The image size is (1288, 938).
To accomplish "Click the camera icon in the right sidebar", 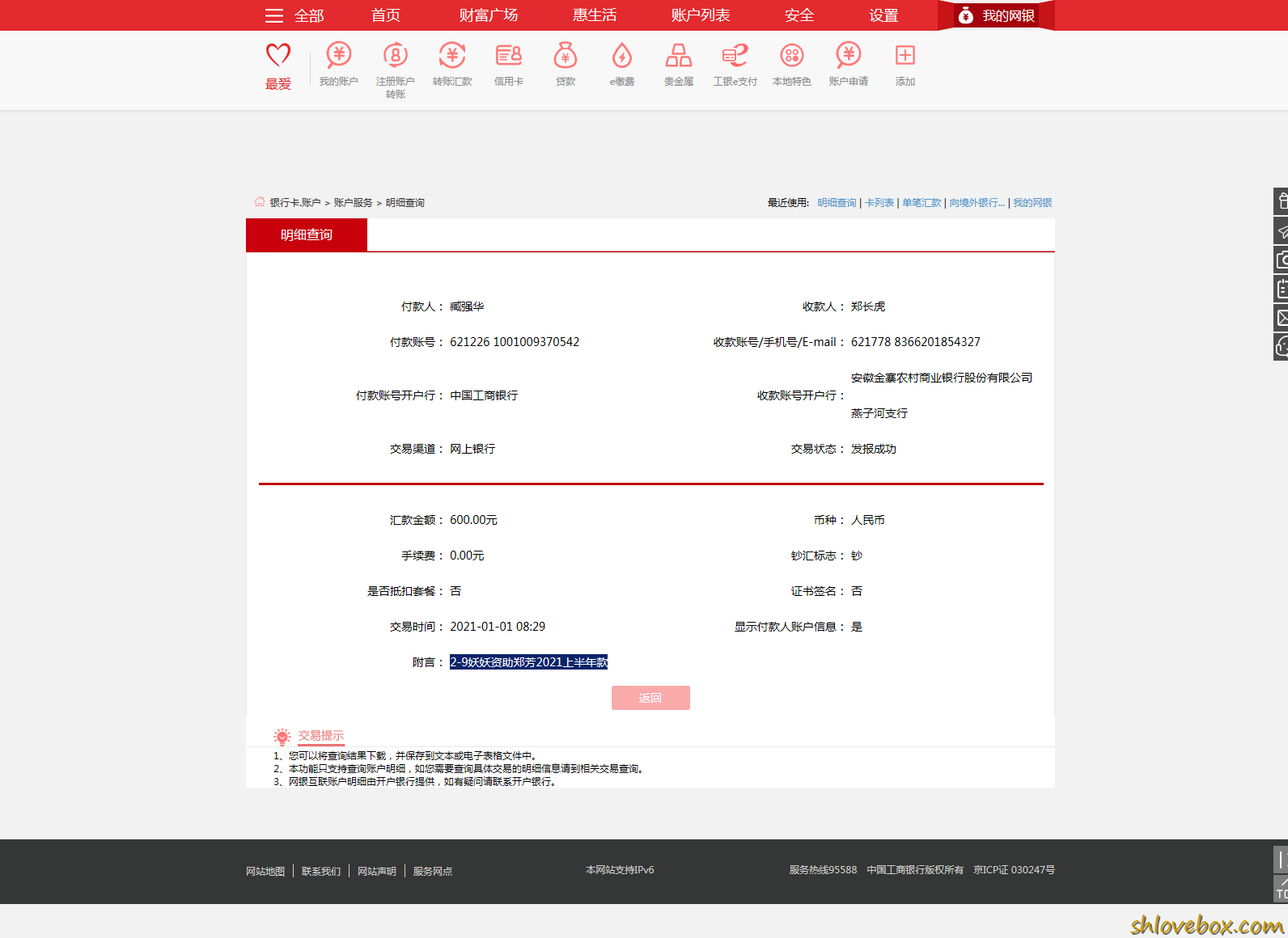I will 1282,260.
